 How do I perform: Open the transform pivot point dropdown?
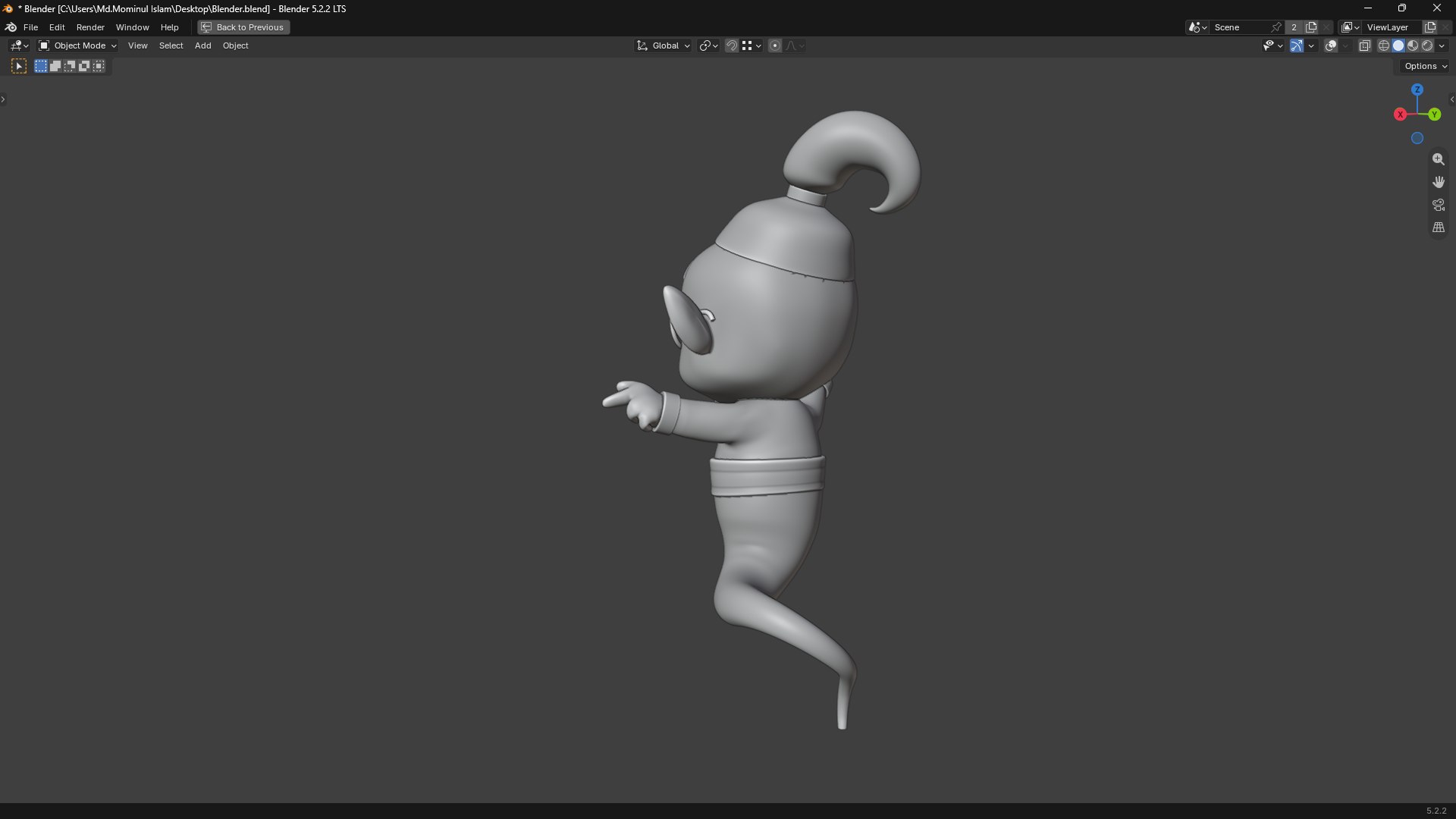708,45
